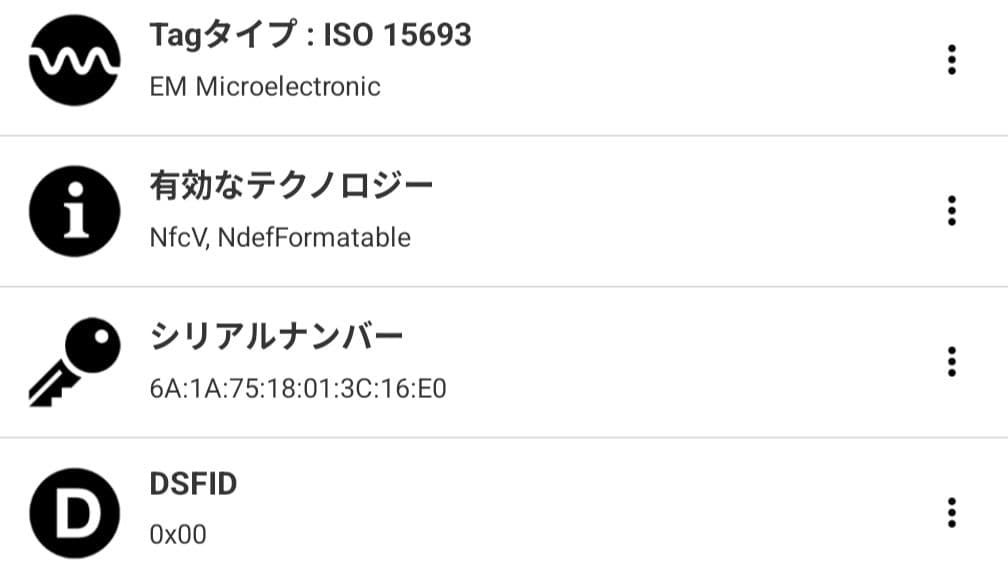Viewport: 1008px width, 567px height.
Task: Click the key icon for シリアルナンバー
Action: (x=74, y=362)
